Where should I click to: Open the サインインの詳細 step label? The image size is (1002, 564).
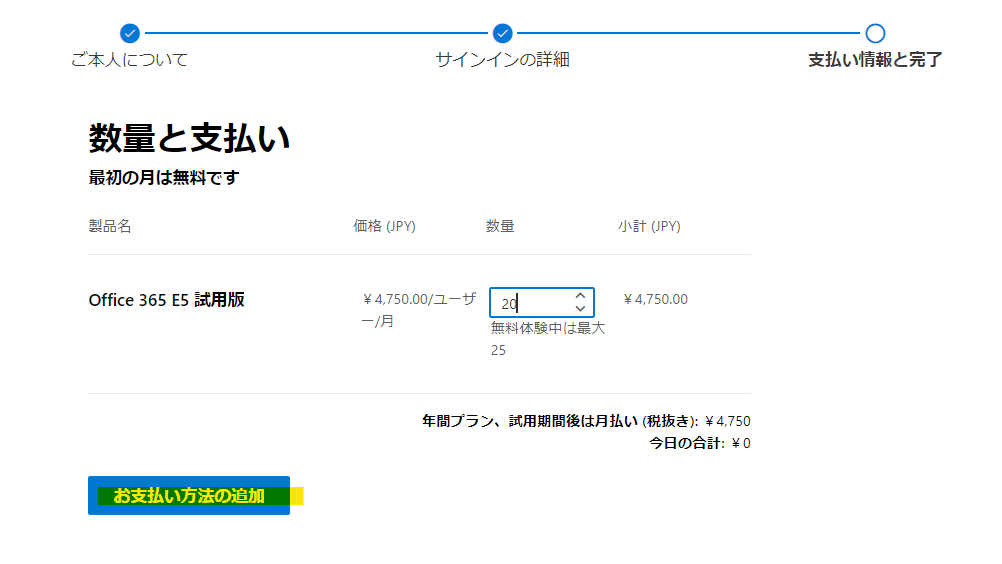click(x=502, y=60)
